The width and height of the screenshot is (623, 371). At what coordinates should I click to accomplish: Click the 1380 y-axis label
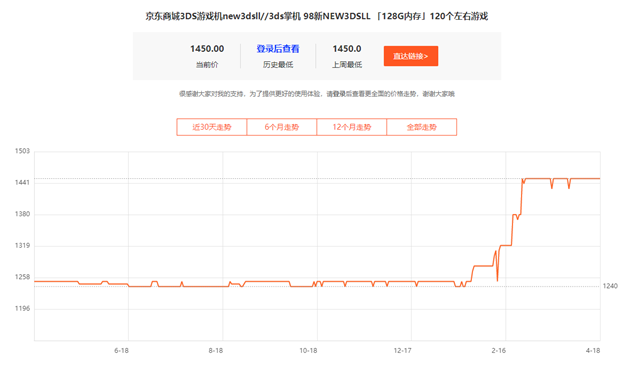pos(22,214)
